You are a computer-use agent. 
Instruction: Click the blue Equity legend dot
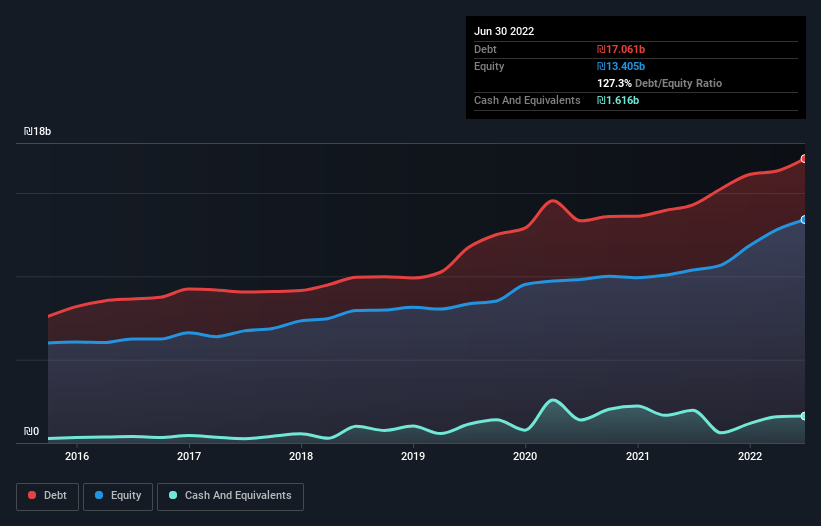pos(99,495)
